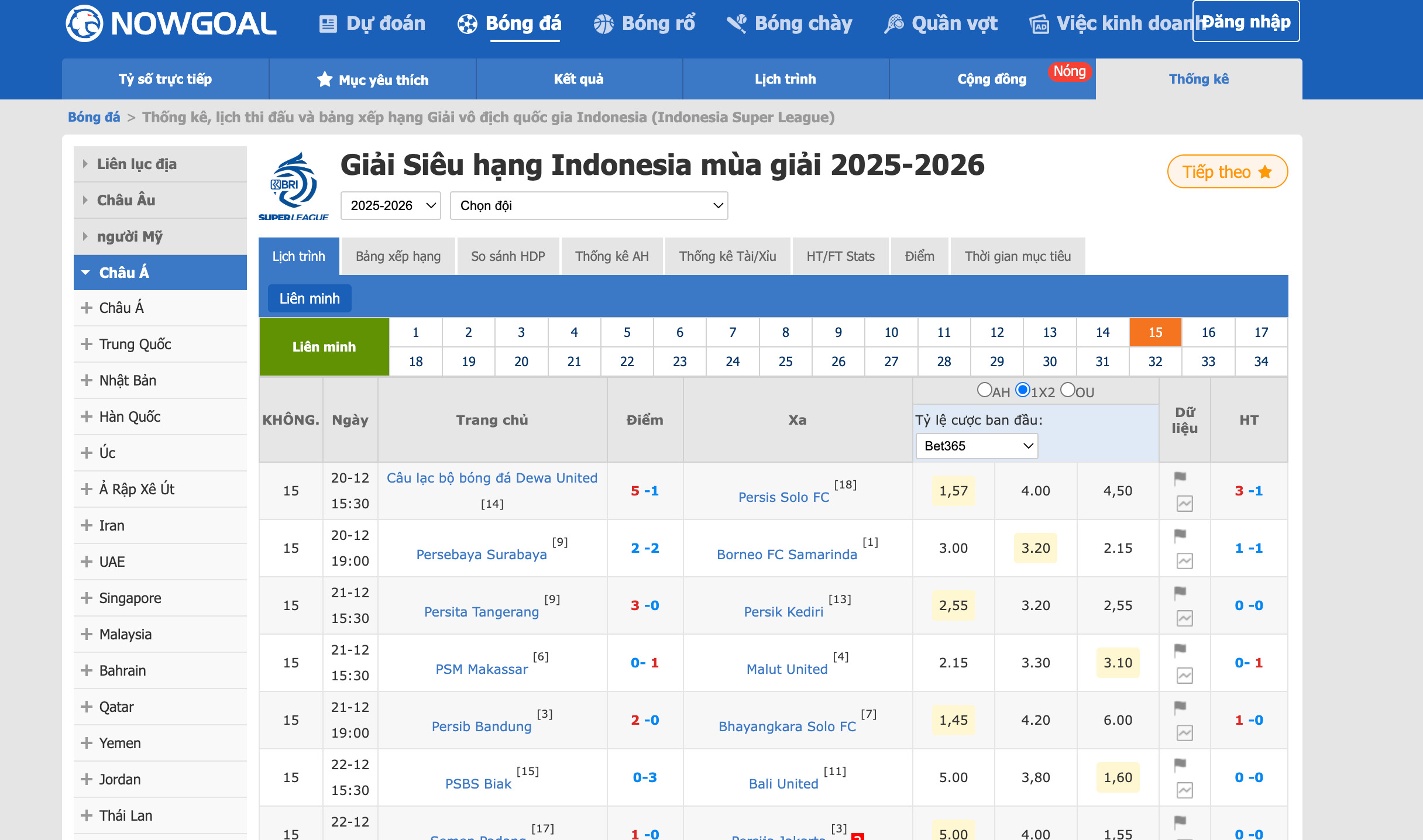Open the Persib Bandung team page
1423x840 pixels.
pyautogui.click(x=481, y=727)
